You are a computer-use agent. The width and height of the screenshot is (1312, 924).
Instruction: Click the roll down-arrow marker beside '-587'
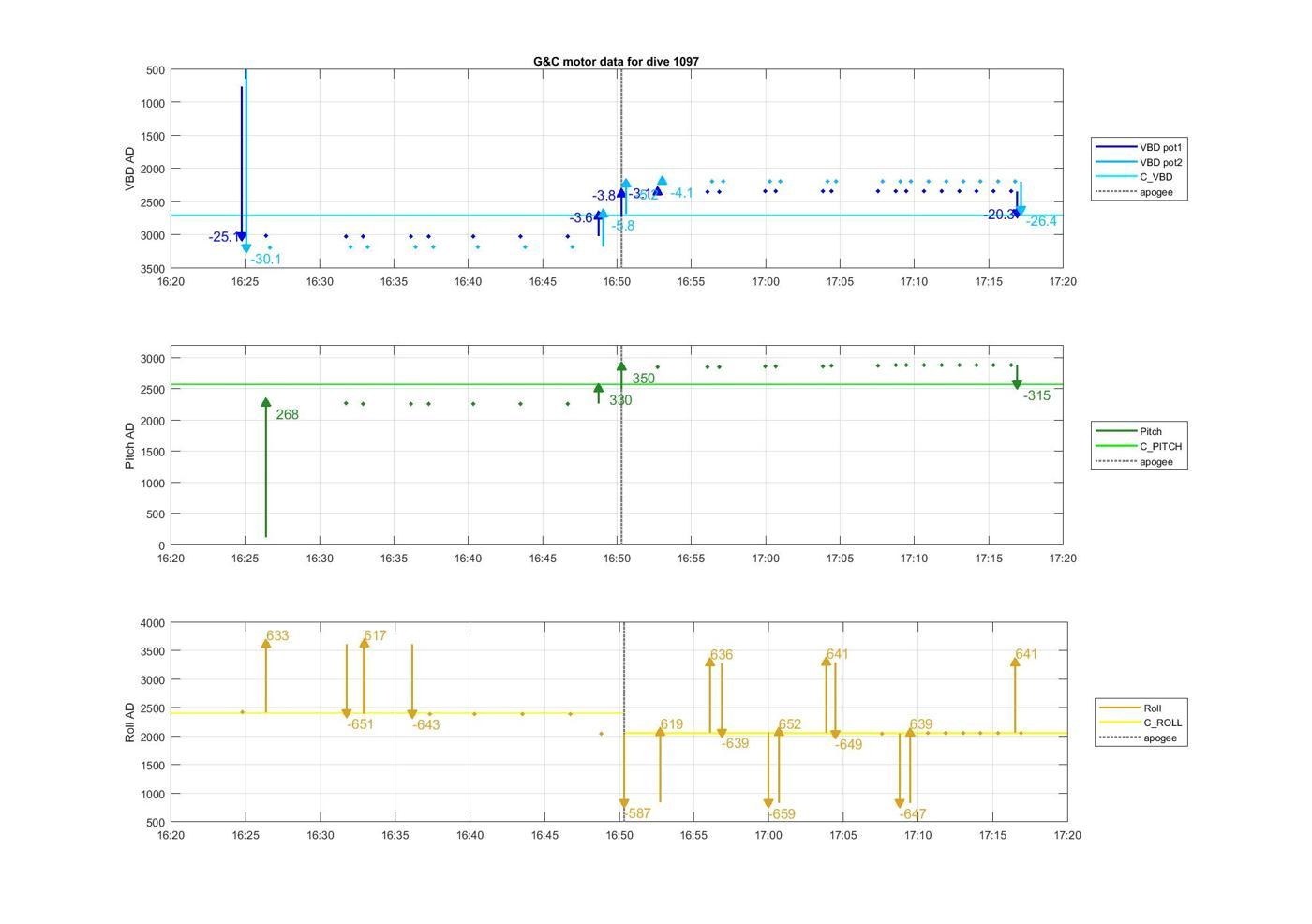(x=624, y=804)
